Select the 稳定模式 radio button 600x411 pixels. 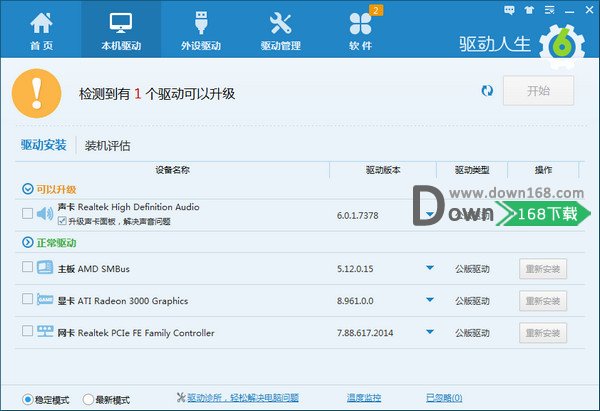pyautogui.click(x=28, y=400)
